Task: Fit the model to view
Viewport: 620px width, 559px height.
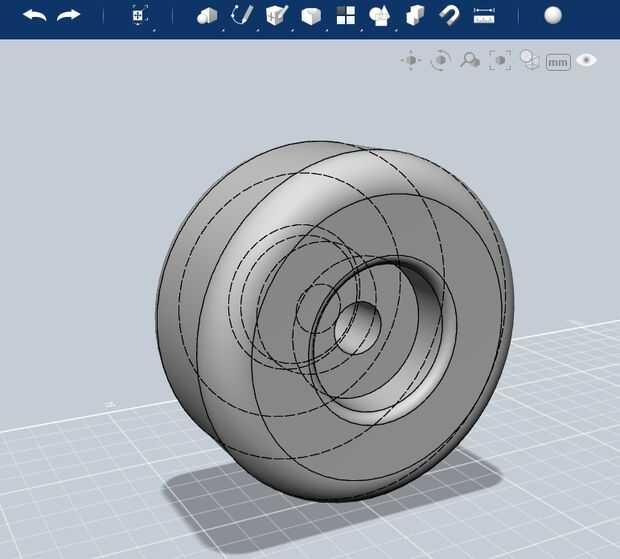Action: coord(500,60)
